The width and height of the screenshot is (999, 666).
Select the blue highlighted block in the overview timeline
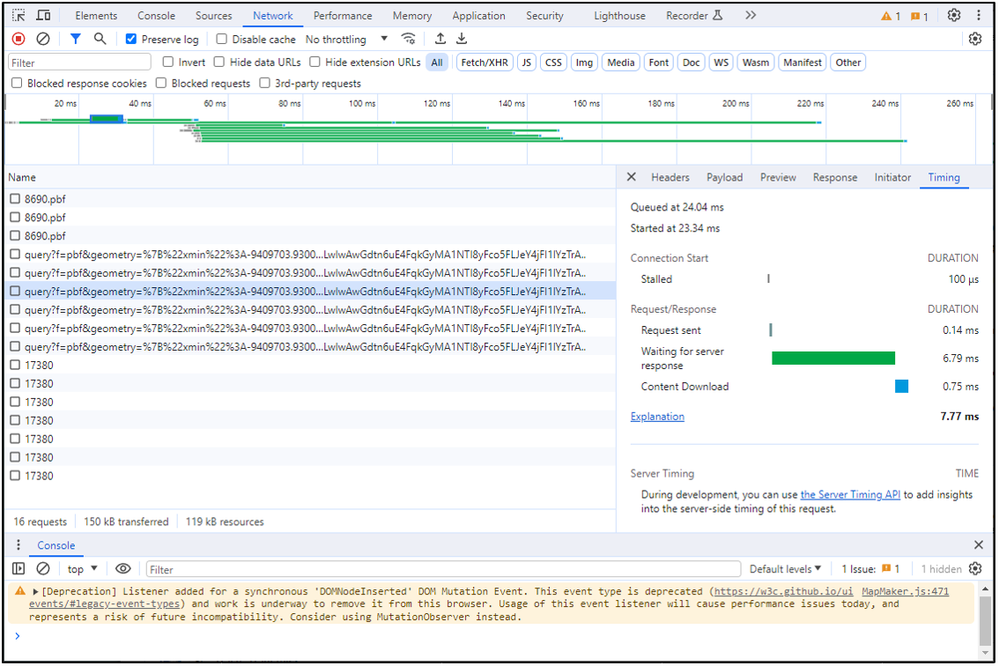coord(106,119)
